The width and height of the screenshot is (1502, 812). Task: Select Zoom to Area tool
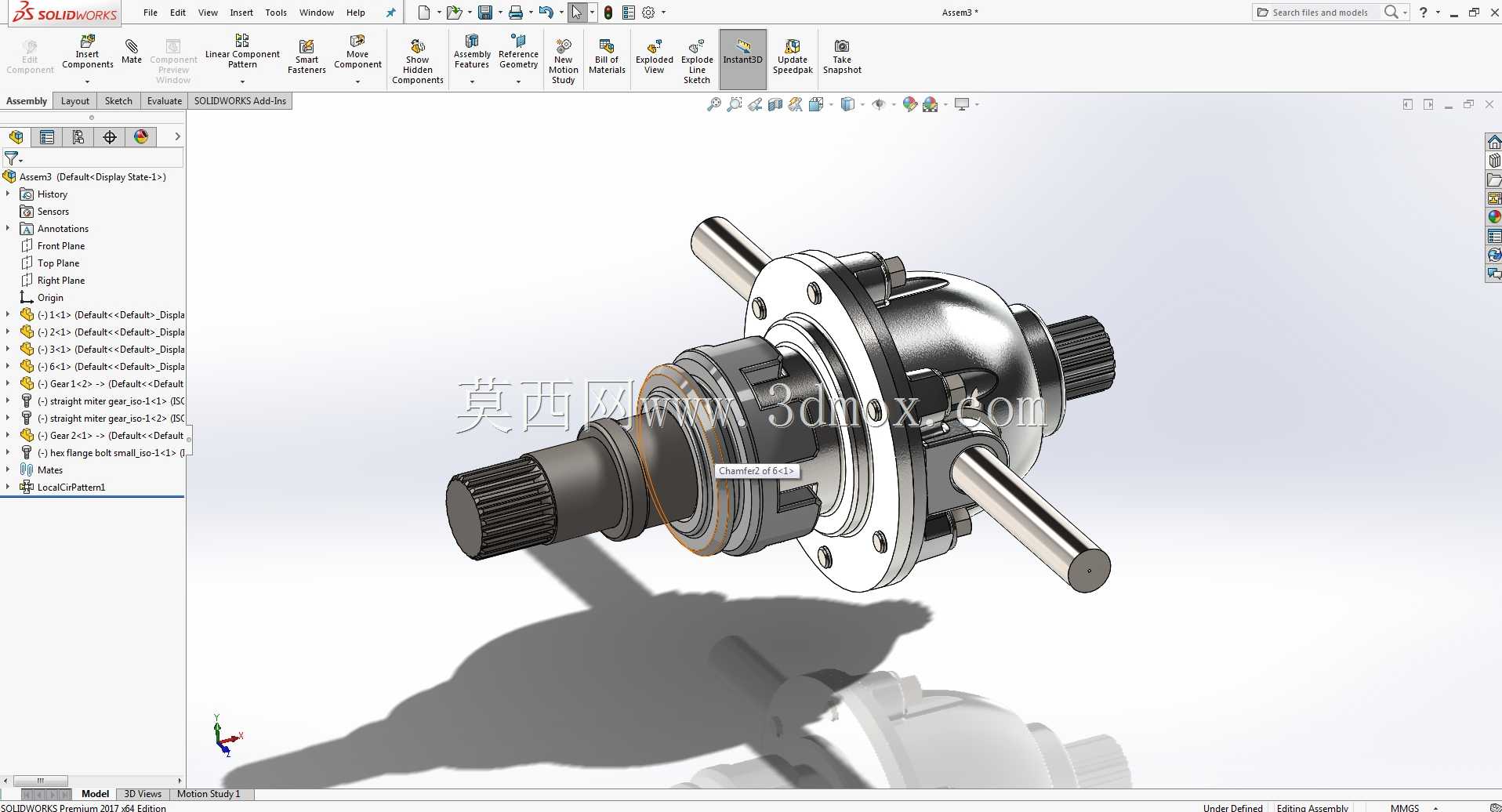[735, 104]
